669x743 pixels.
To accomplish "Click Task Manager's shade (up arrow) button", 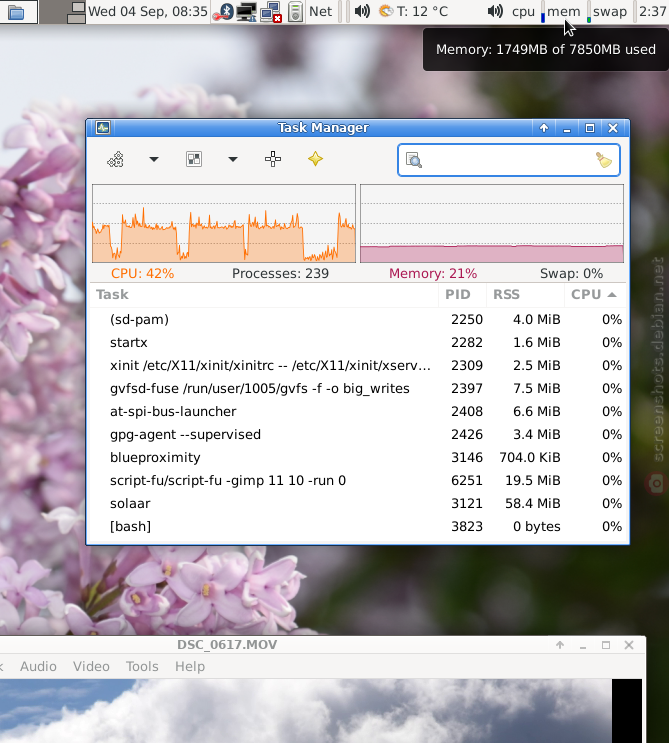I will click(544, 128).
